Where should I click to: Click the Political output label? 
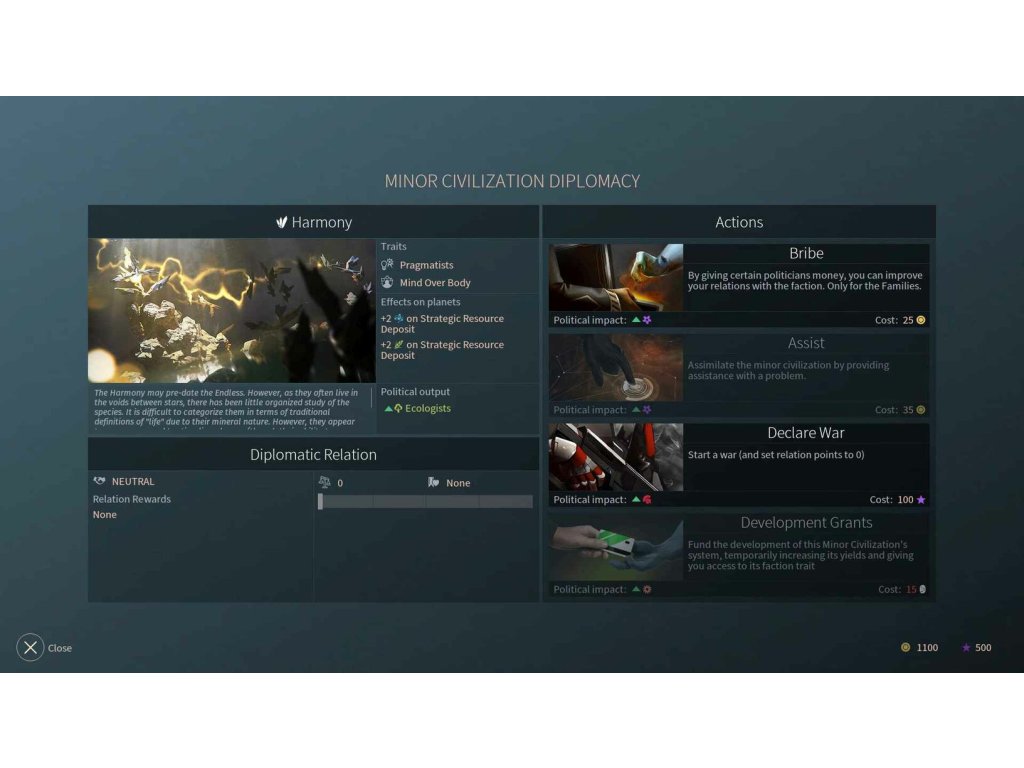pyautogui.click(x=415, y=391)
